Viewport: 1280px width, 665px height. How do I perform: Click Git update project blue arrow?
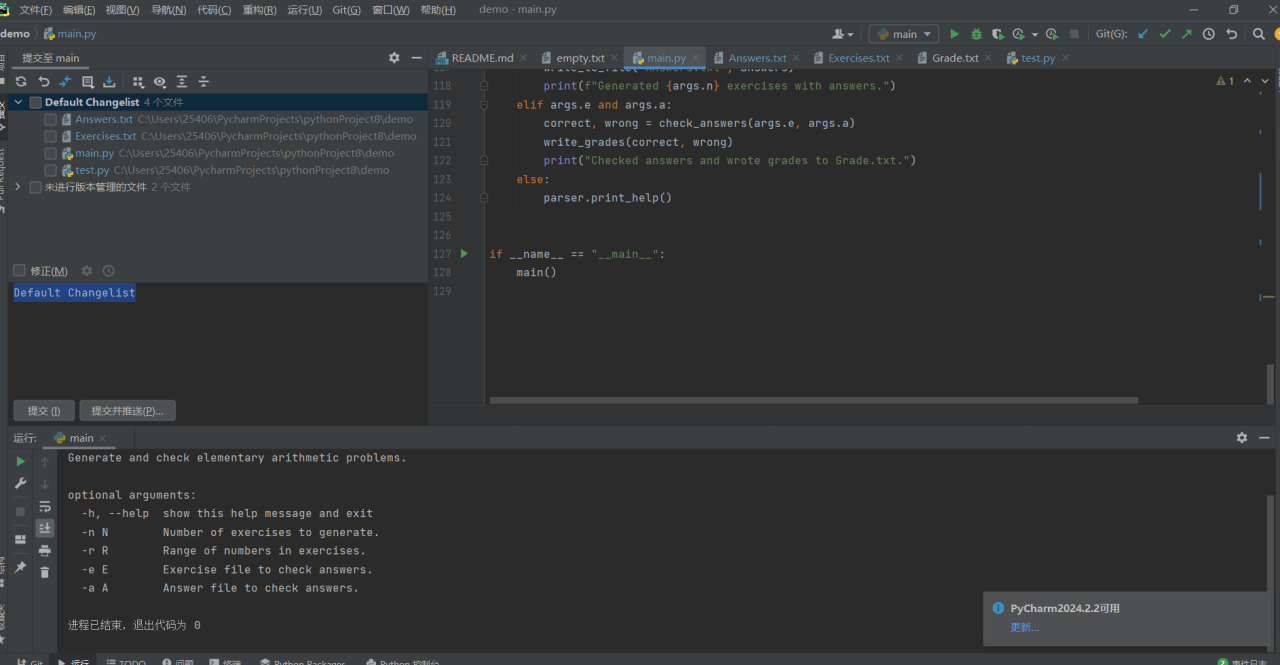(x=1143, y=34)
